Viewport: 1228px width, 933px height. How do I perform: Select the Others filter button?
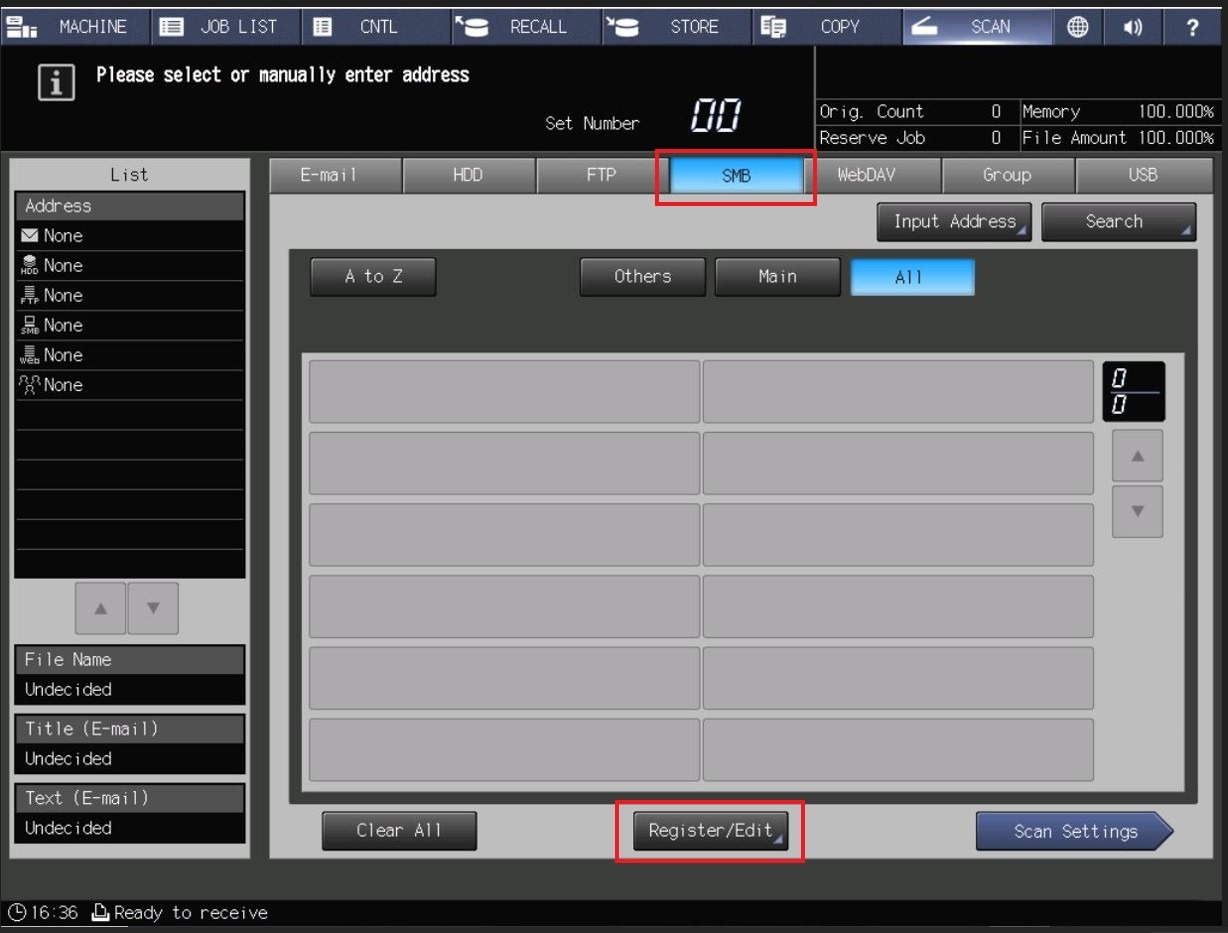(x=642, y=277)
